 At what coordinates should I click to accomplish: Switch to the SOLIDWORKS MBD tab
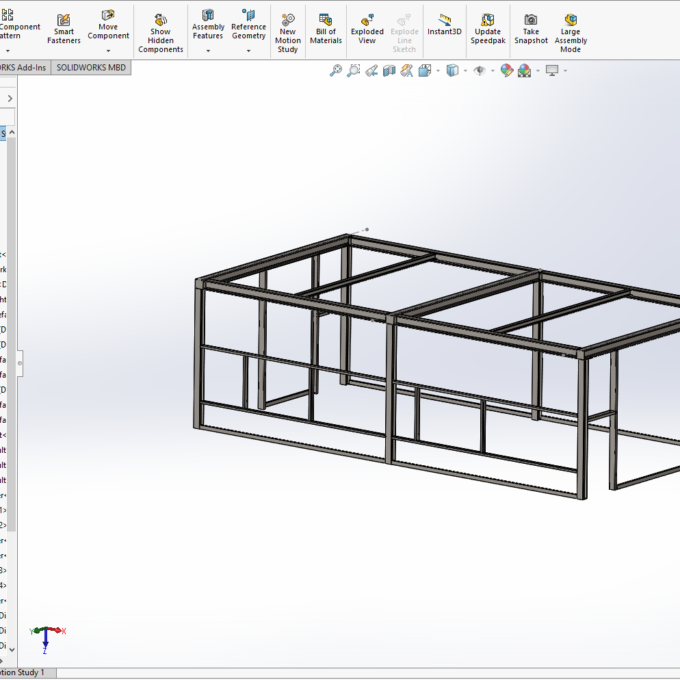pyautogui.click(x=91, y=67)
